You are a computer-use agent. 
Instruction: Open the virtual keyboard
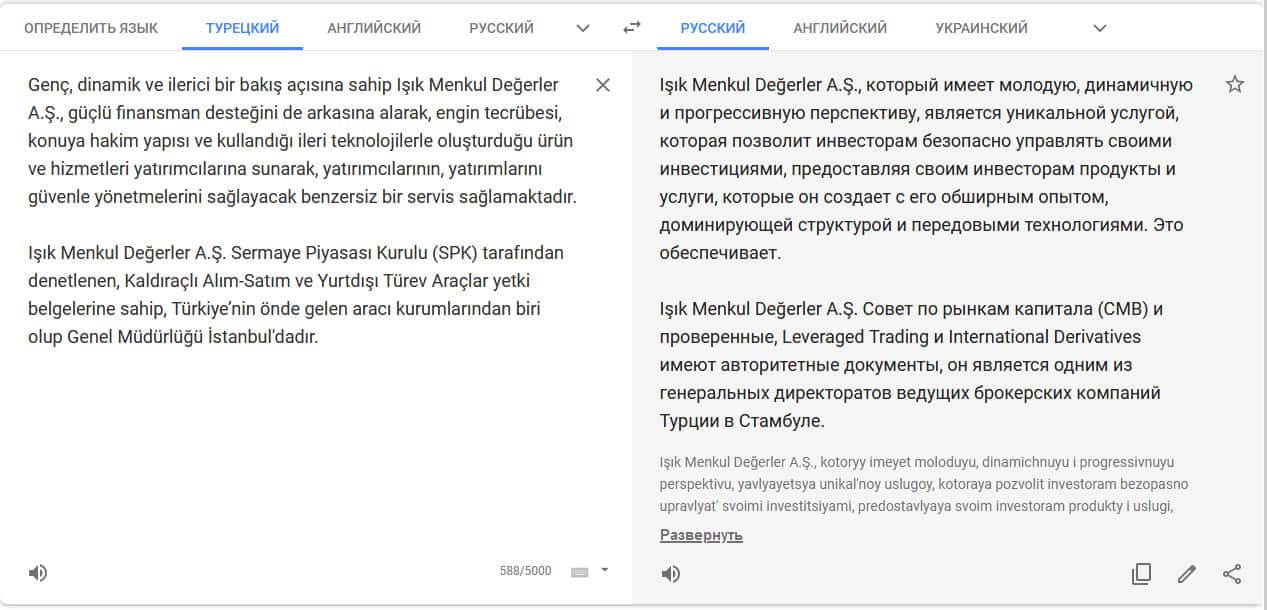pos(579,572)
